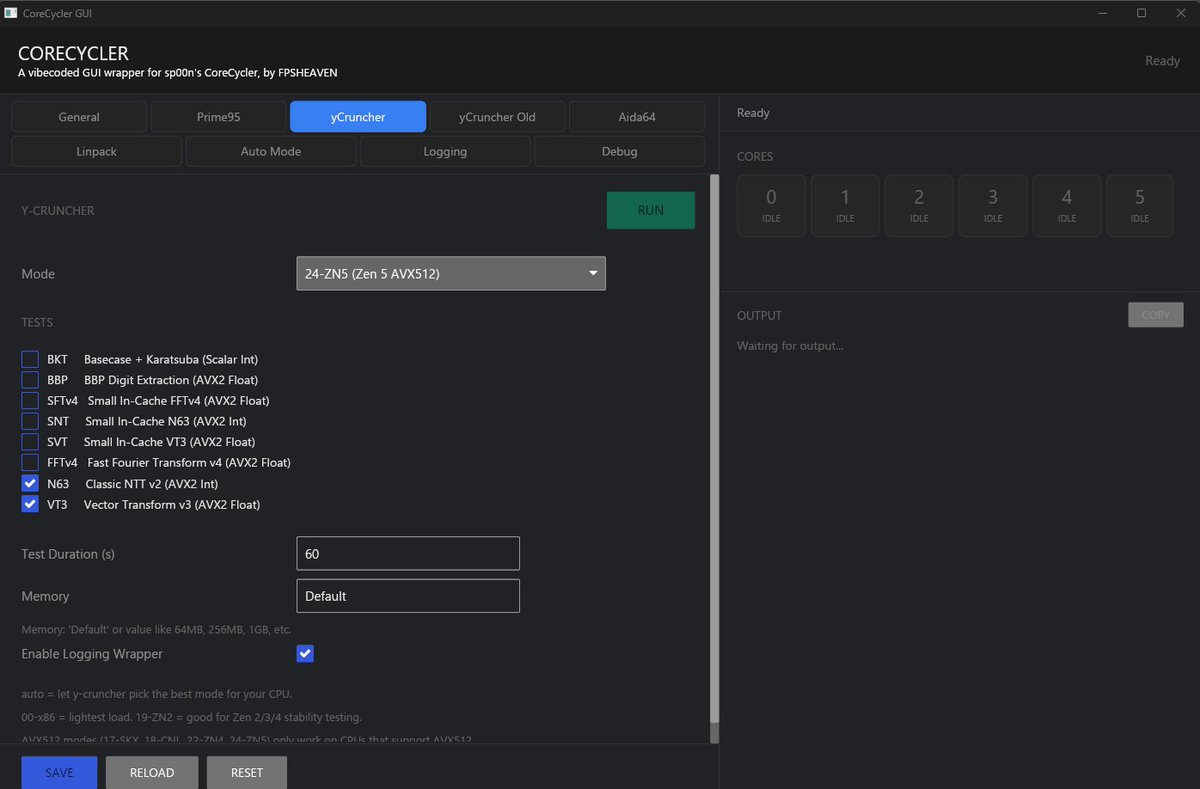Copy output with the COPY button
The image size is (1200, 789).
(x=1155, y=315)
